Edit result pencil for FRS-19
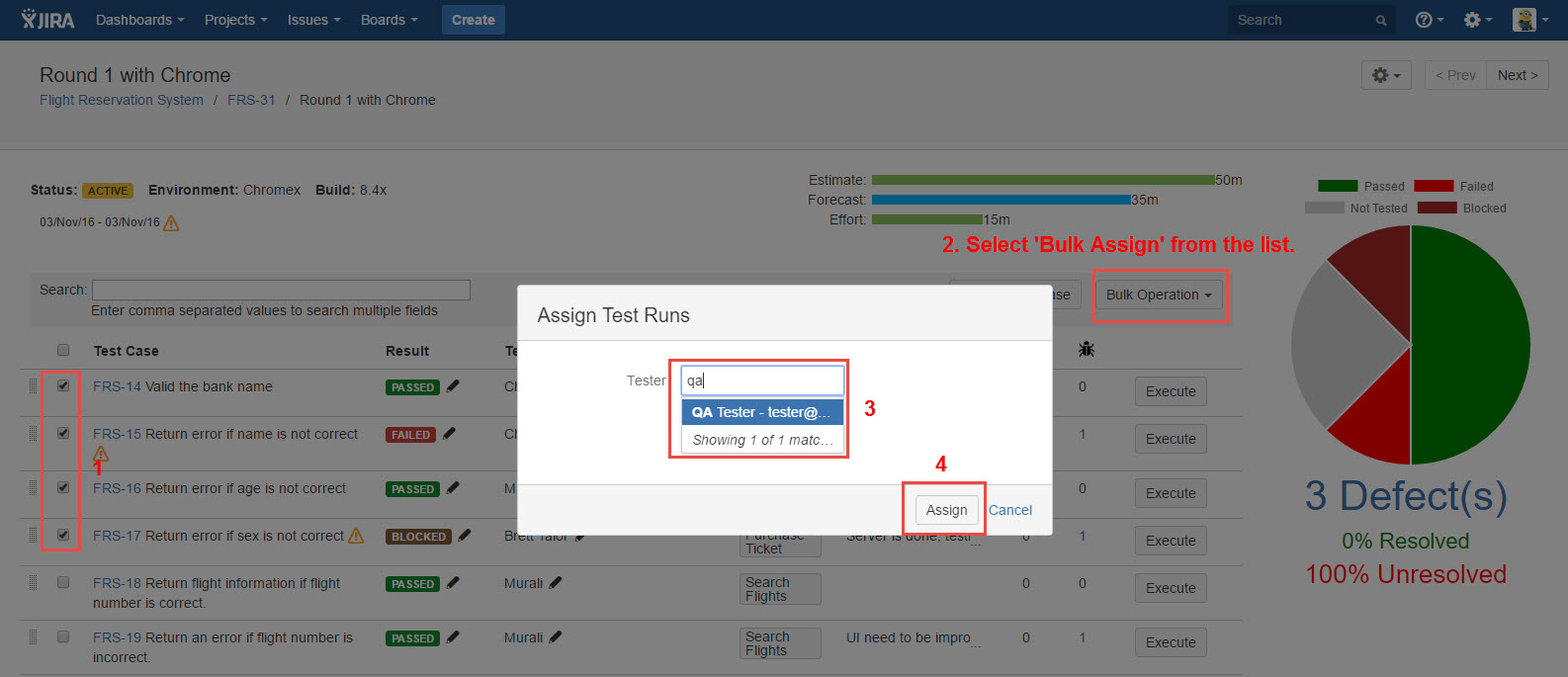 (453, 637)
